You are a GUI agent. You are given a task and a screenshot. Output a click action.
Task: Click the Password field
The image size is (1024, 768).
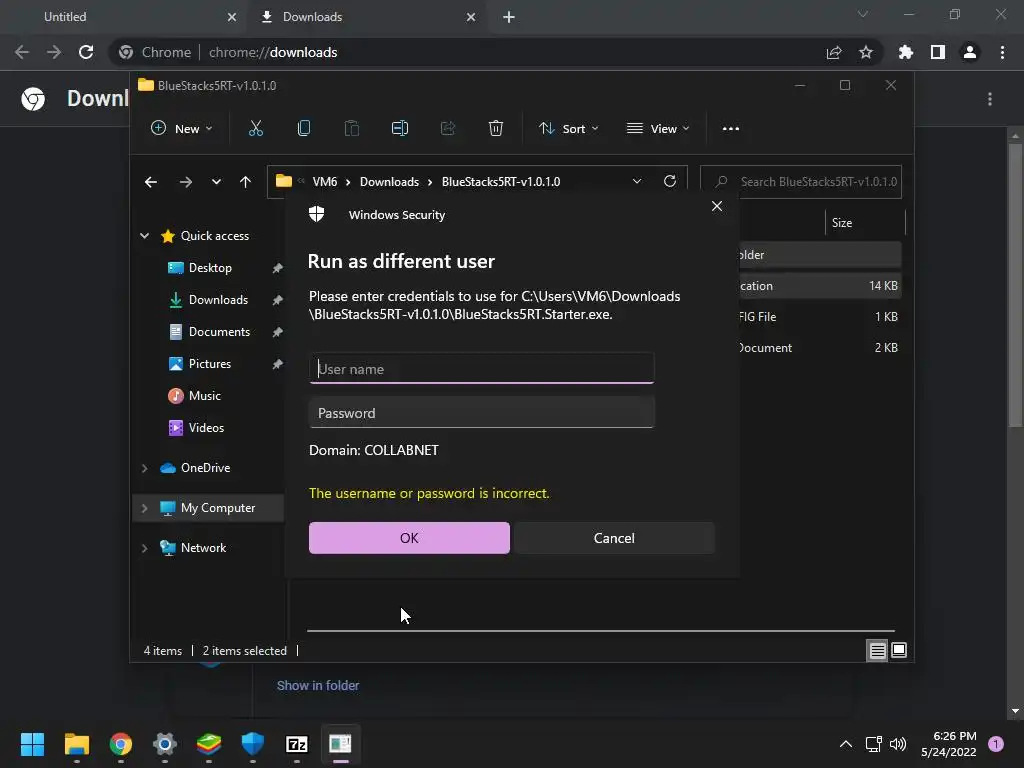pos(481,413)
